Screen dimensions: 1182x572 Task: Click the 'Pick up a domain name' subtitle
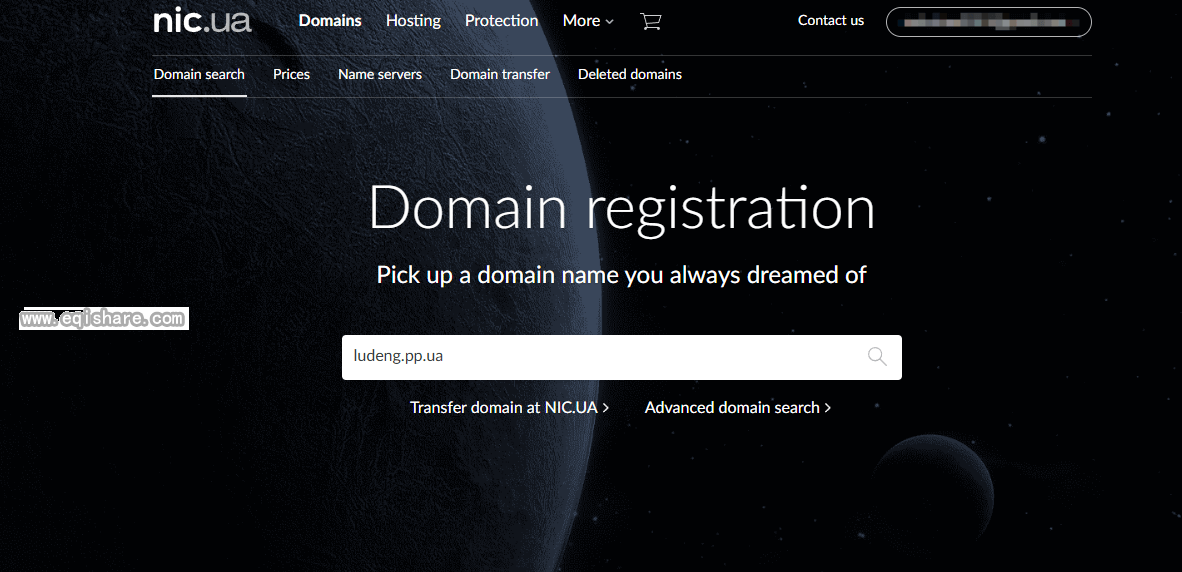pos(621,275)
